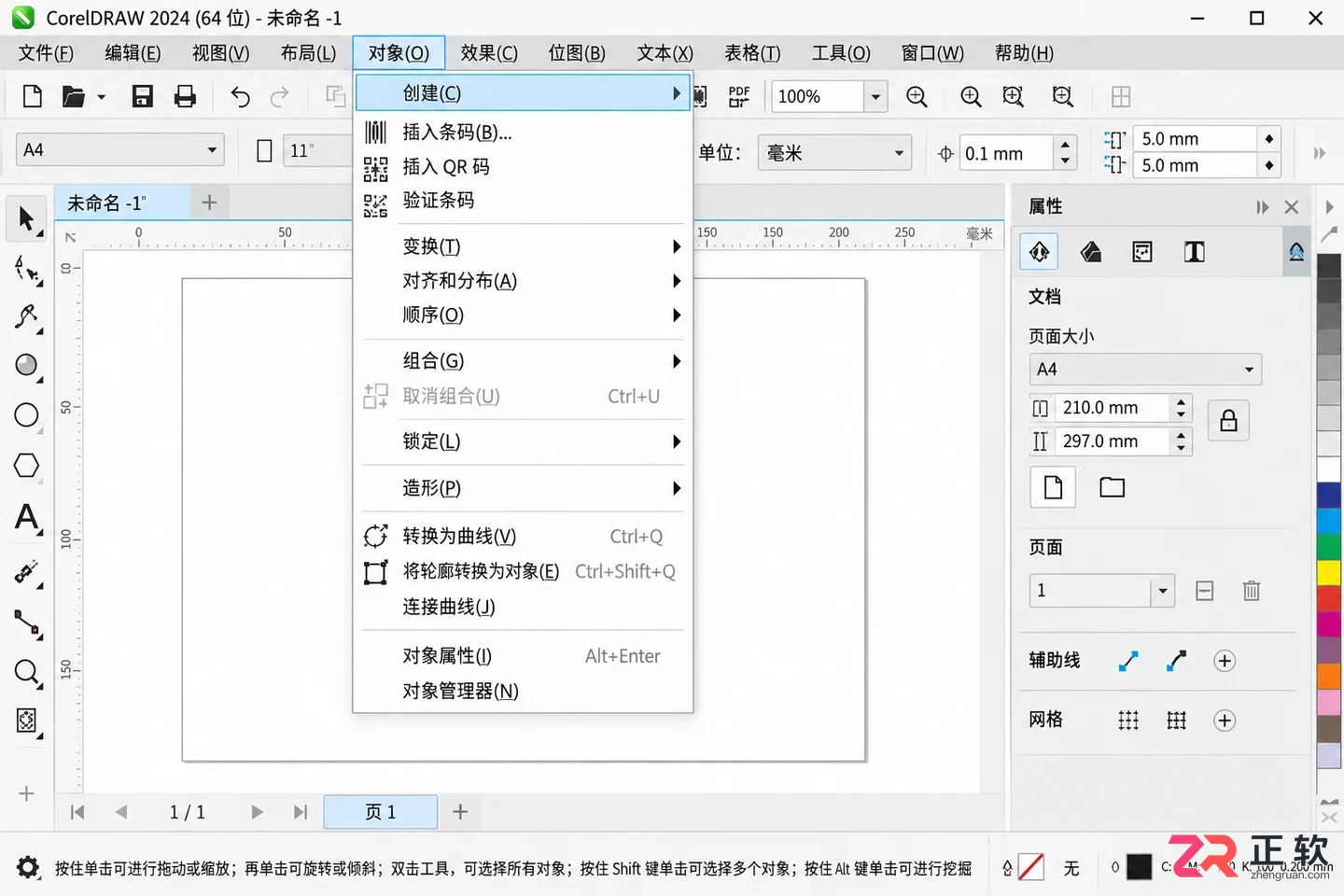Click the portrait page icon in the Properties panel
The width and height of the screenshot is (1344, 896).
pos(1053,487)
